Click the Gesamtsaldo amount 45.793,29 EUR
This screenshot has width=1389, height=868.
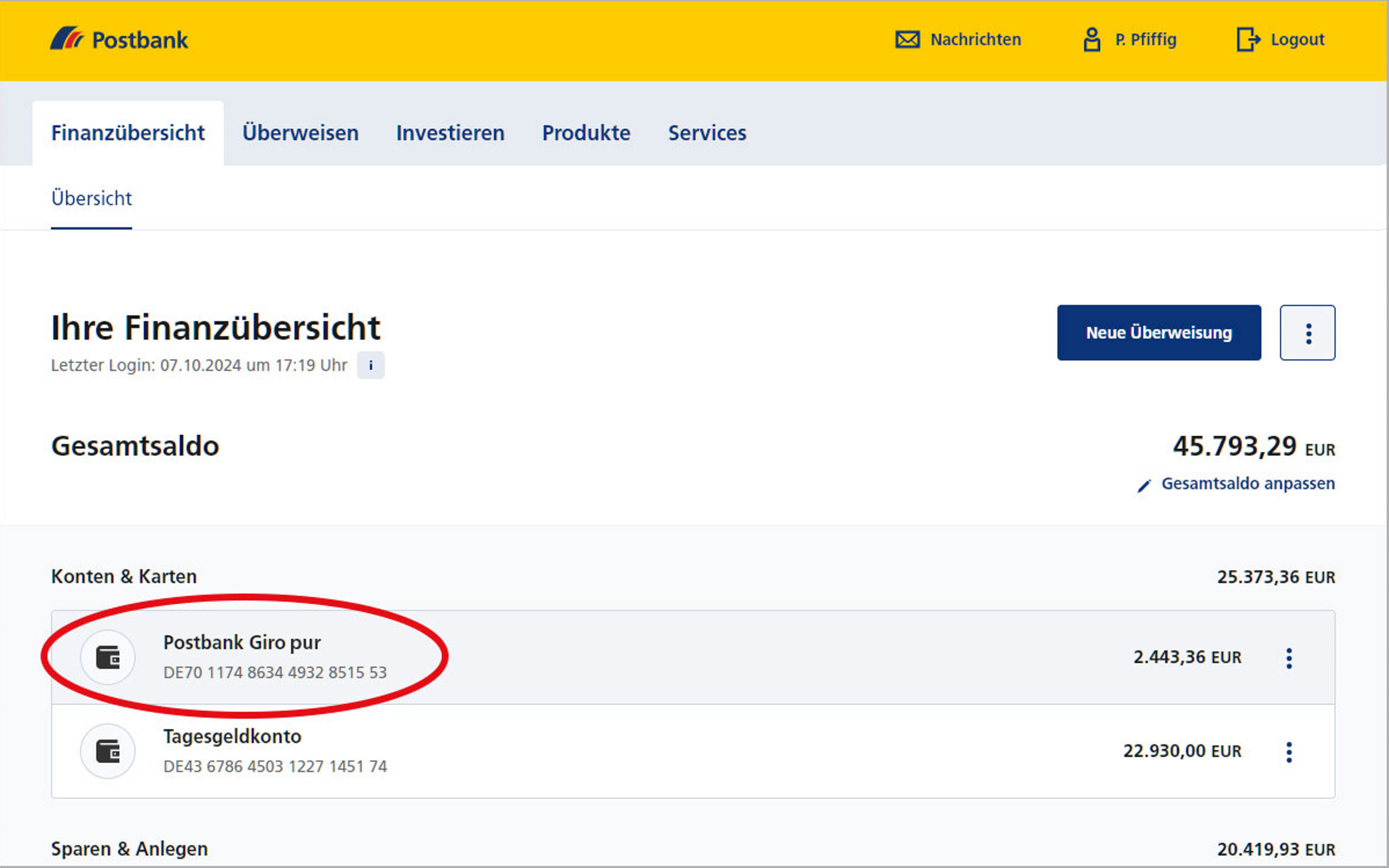coord(1253,446)
